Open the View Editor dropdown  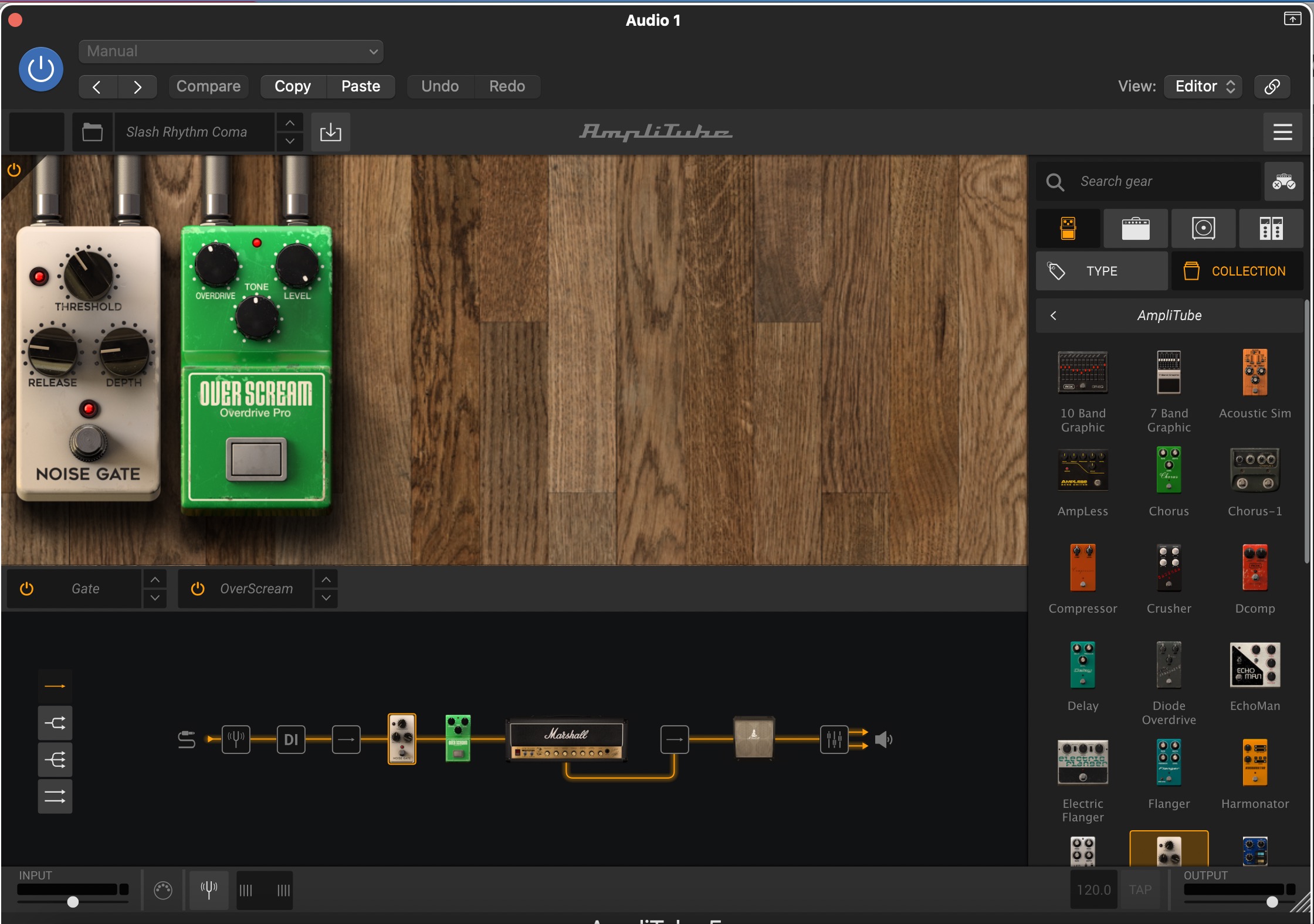pos(1203,87)
